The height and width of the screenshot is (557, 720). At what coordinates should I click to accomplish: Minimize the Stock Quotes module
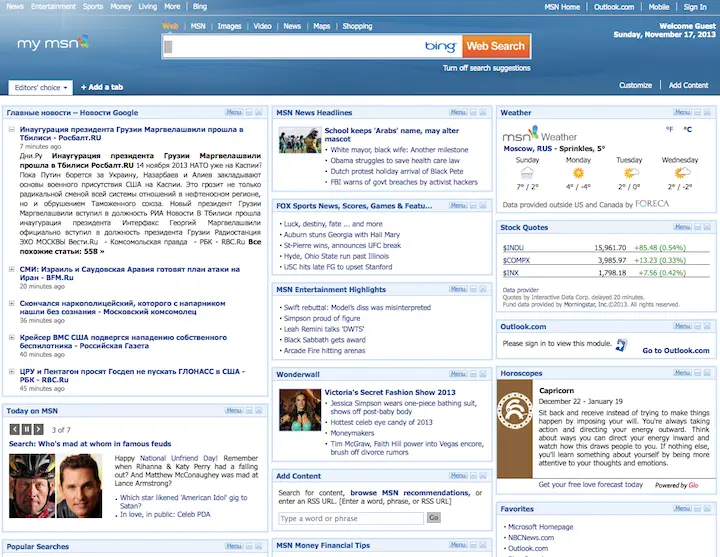pyautogui.click(x=697, y=227)
